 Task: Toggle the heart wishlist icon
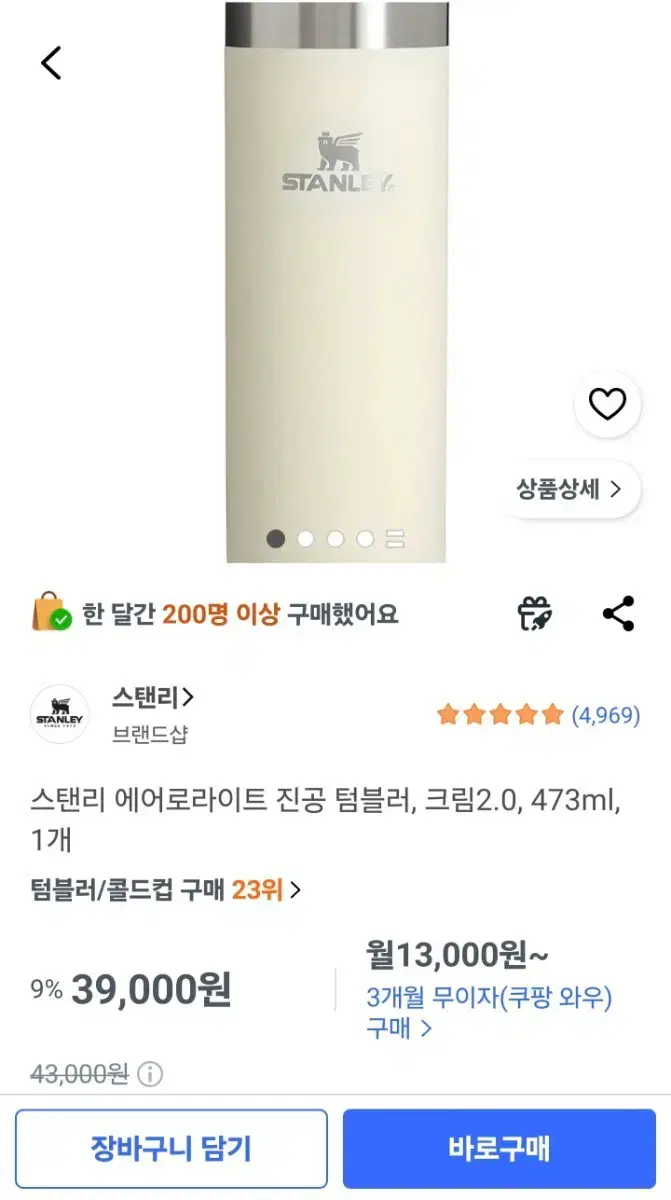pyautogui.click(x=607, y=404)
